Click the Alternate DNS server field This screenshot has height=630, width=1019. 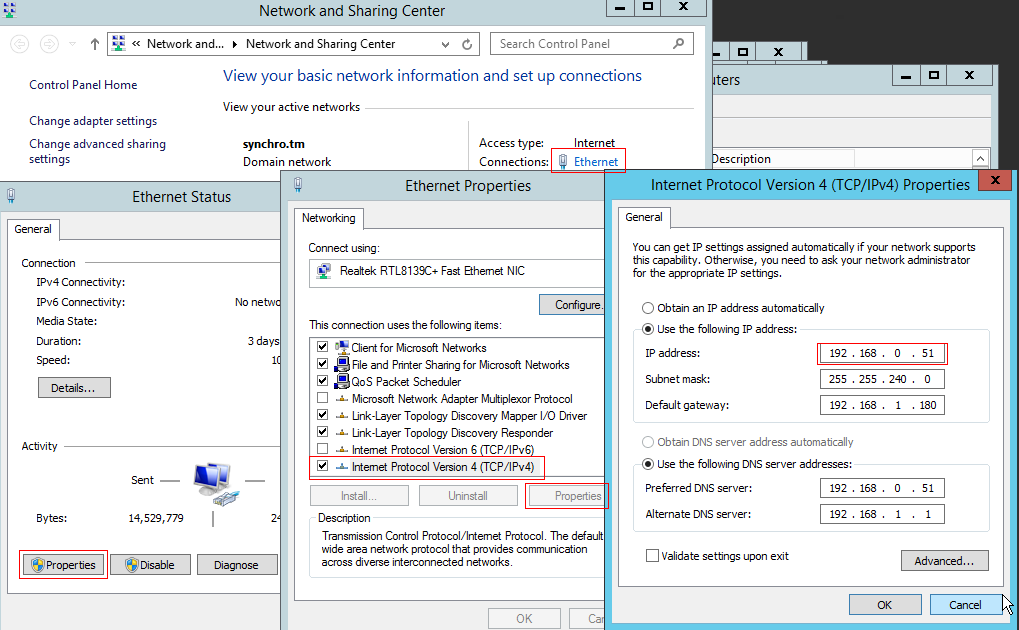[882, 514]
